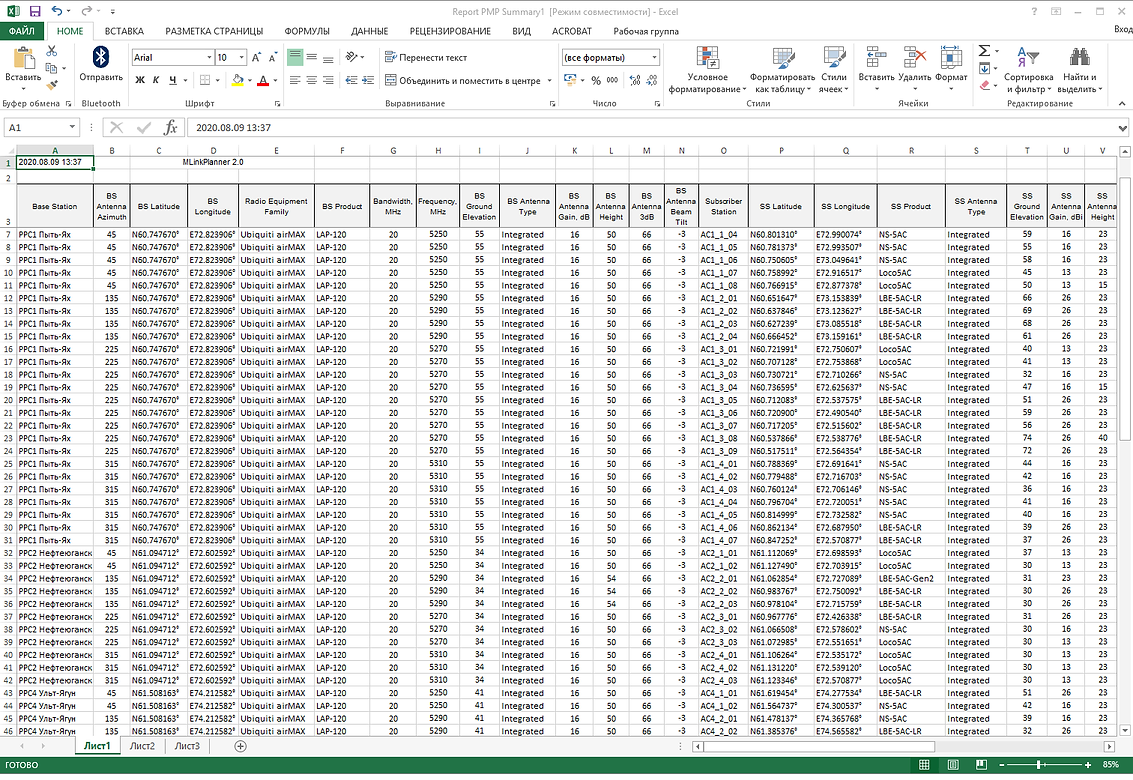The width and height of the screenshot is (1133, 780).
Task: Click Удалить cells button
Action: pos(915,70)
